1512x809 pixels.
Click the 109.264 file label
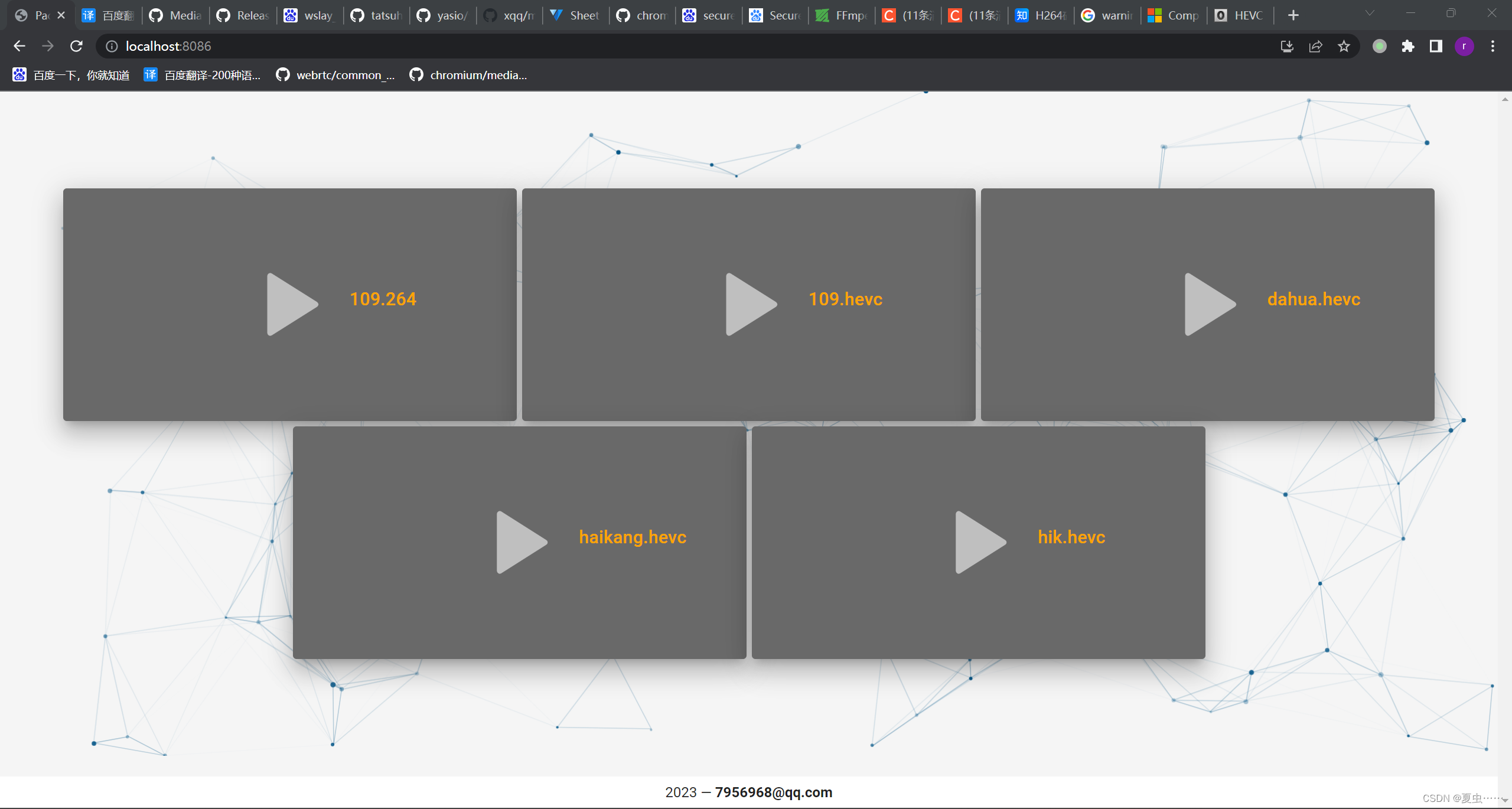pyautogui.click(x=383, y=299)
